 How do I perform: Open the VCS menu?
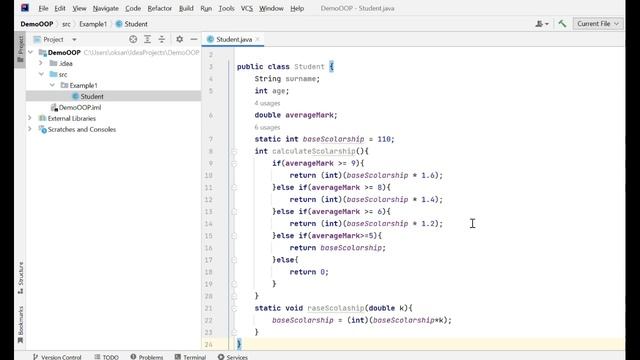pyautogui.click(x=247, y=8)
